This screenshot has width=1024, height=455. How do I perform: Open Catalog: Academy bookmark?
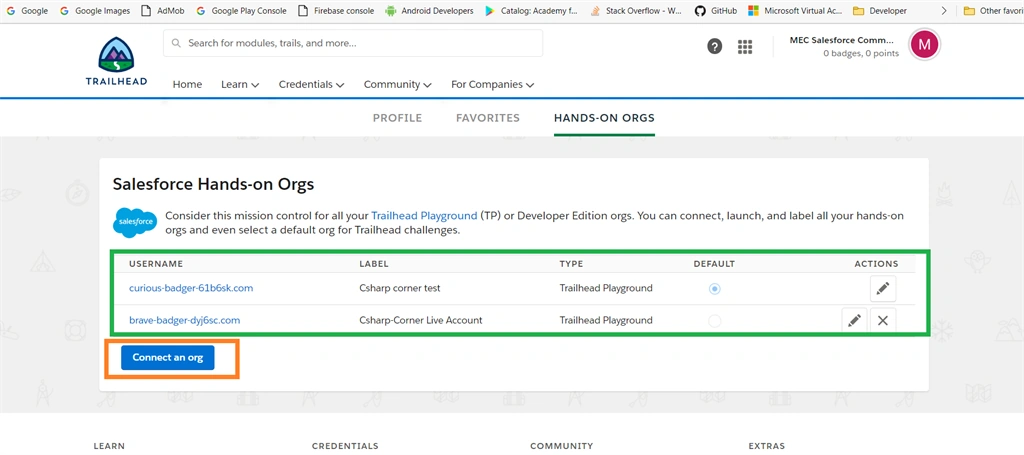click(x=531, y=10)
